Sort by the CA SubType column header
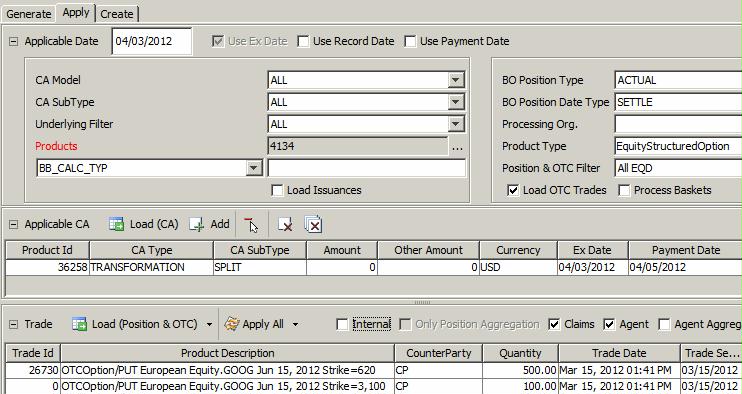The height and width of the screenshot is (394, 742). click(260, 250)
